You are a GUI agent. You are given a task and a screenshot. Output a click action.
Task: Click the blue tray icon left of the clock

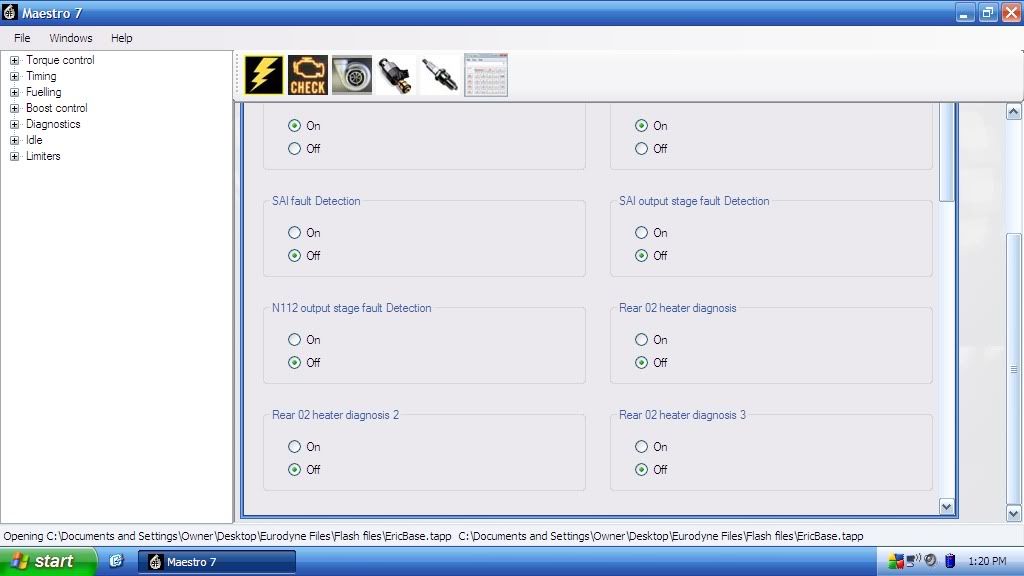point(950,561)
